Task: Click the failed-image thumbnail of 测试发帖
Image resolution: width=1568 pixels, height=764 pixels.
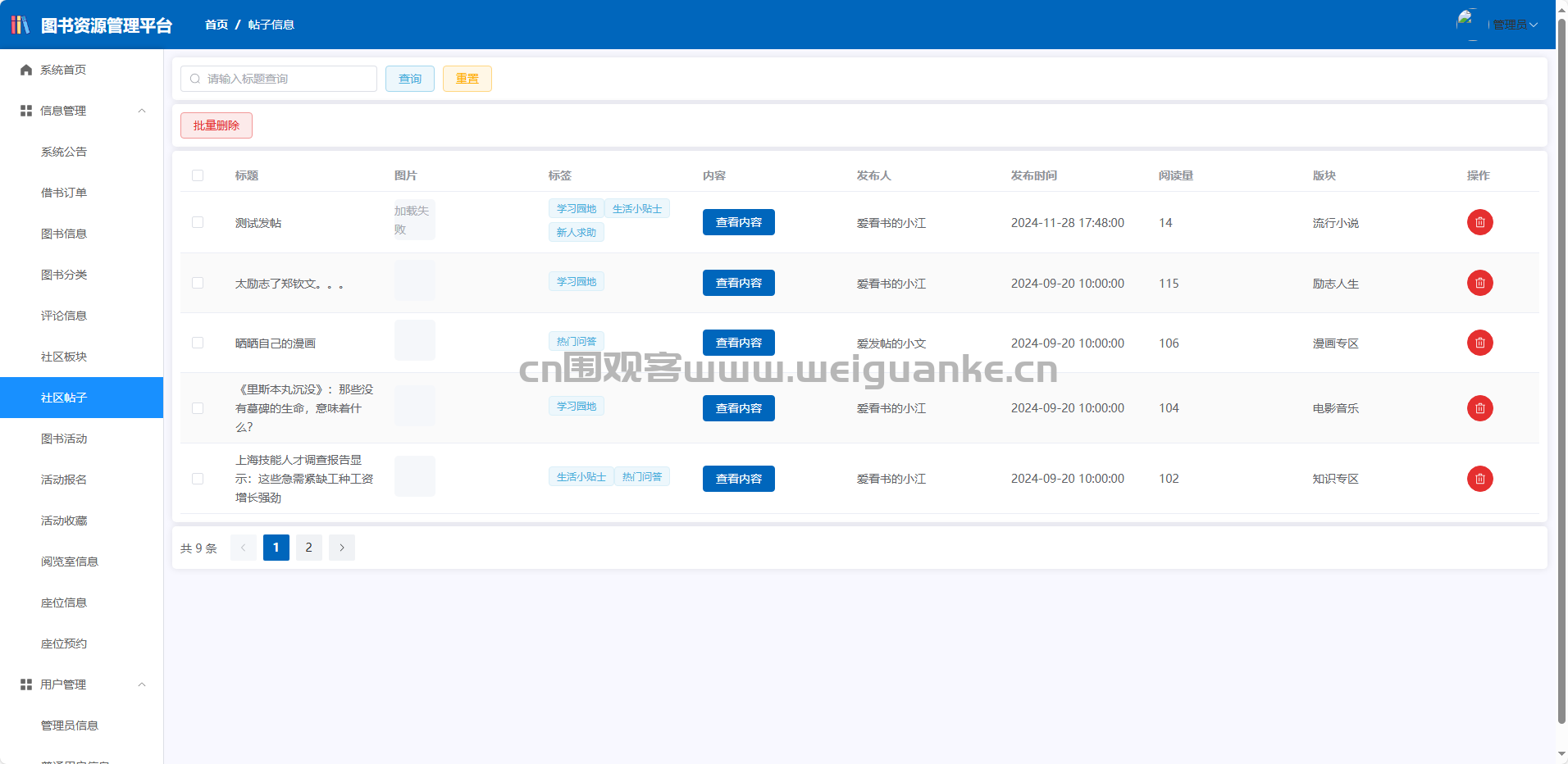Action: [x=415, y=220]
